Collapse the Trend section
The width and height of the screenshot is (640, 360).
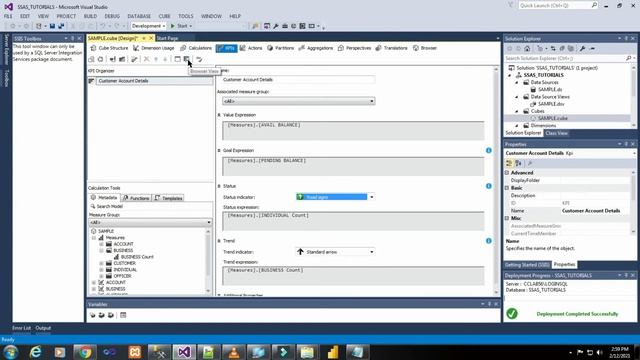coord(219,241)
